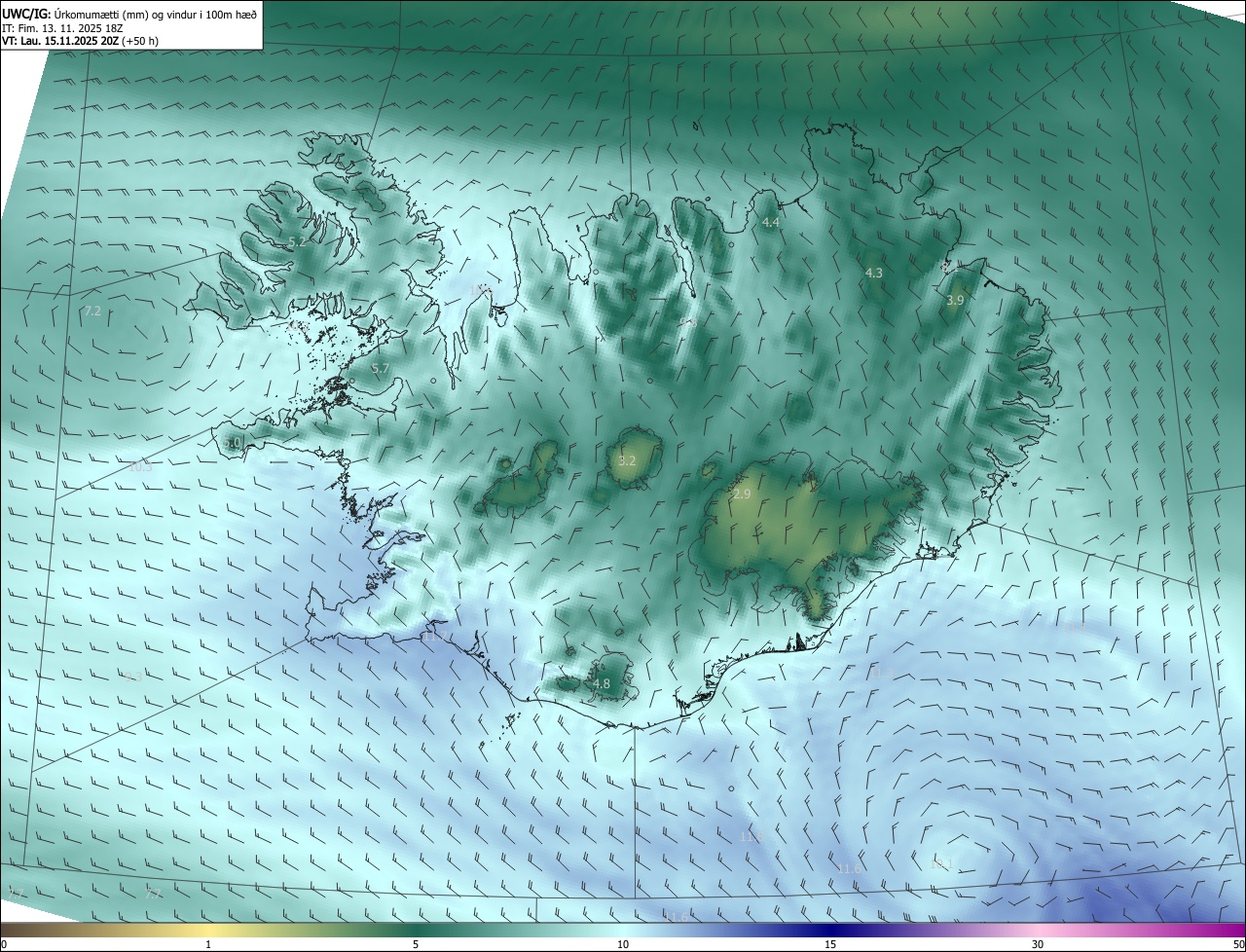This screenshot has width=1246, height=952.
Task: Click the 4.4 value in the north
Action: point(771,223)
